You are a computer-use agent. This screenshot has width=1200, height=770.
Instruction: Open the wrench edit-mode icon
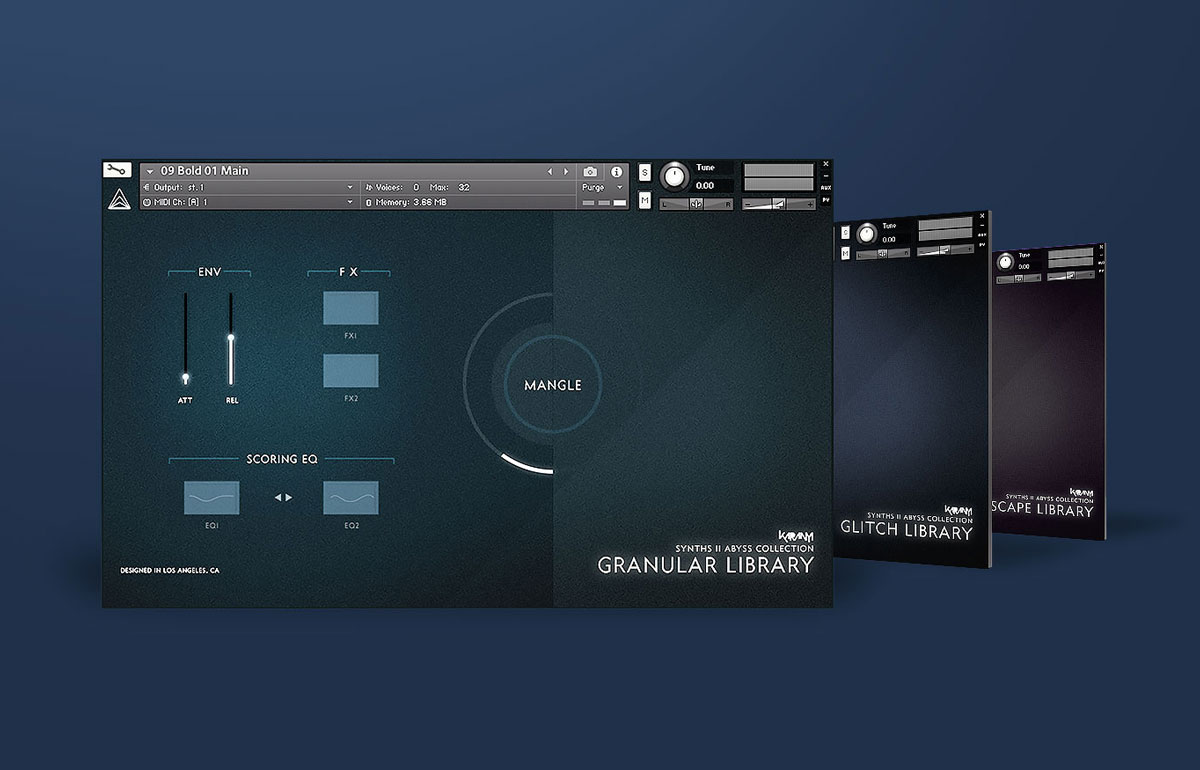click(118, 169)
